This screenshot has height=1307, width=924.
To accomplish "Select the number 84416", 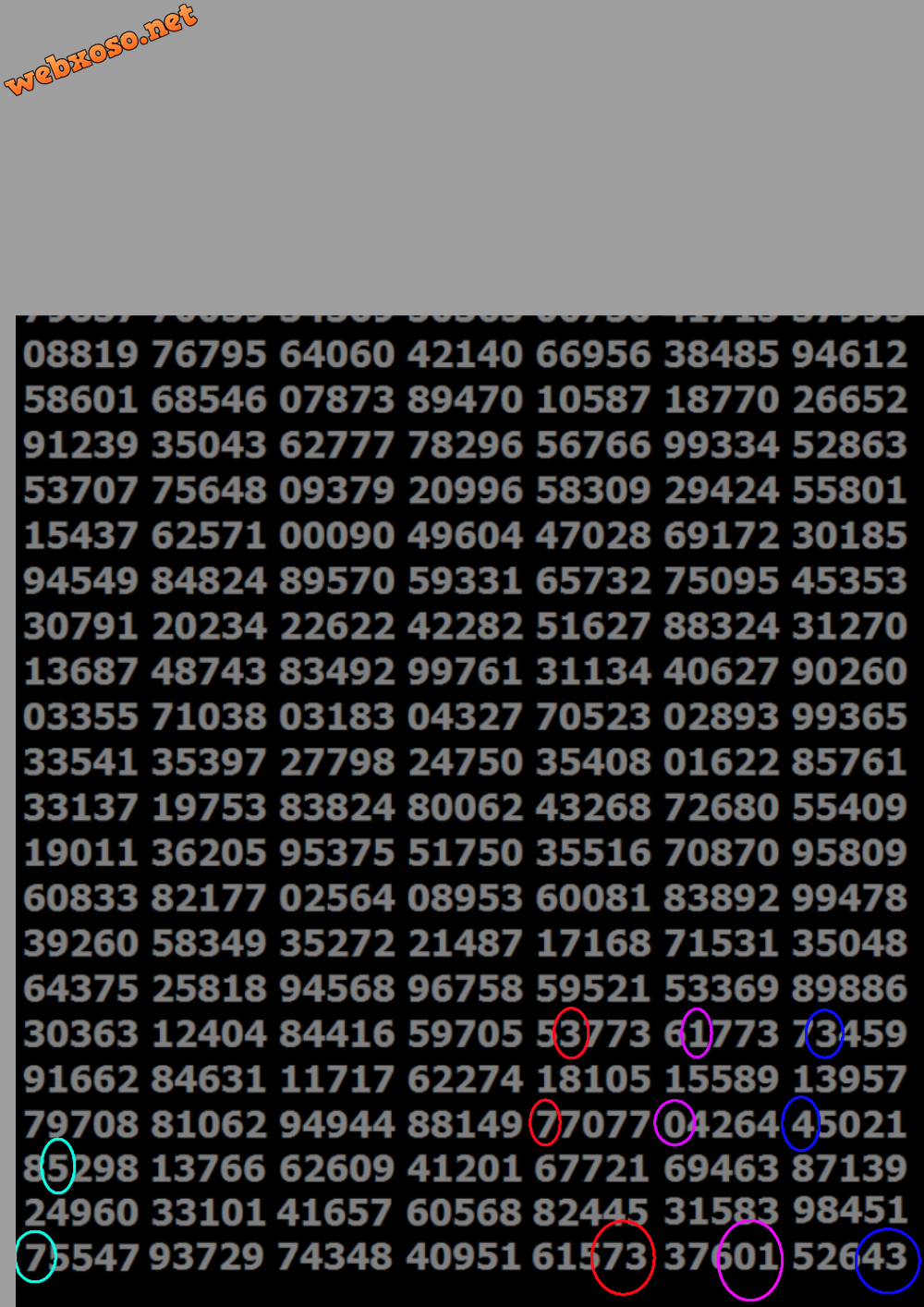I will 337,1033.
